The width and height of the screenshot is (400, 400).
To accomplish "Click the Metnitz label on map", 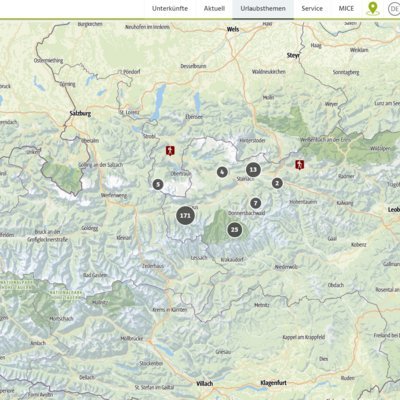I will coord(262,305).
